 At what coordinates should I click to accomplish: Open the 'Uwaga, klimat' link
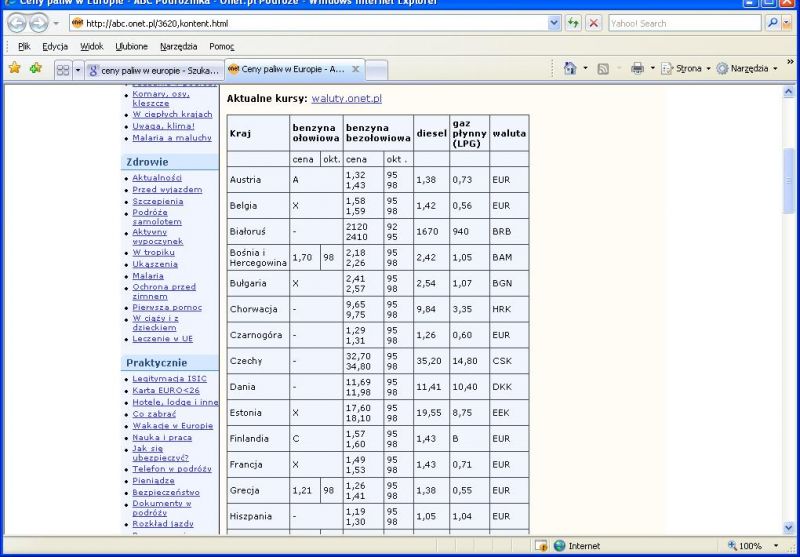163,126
